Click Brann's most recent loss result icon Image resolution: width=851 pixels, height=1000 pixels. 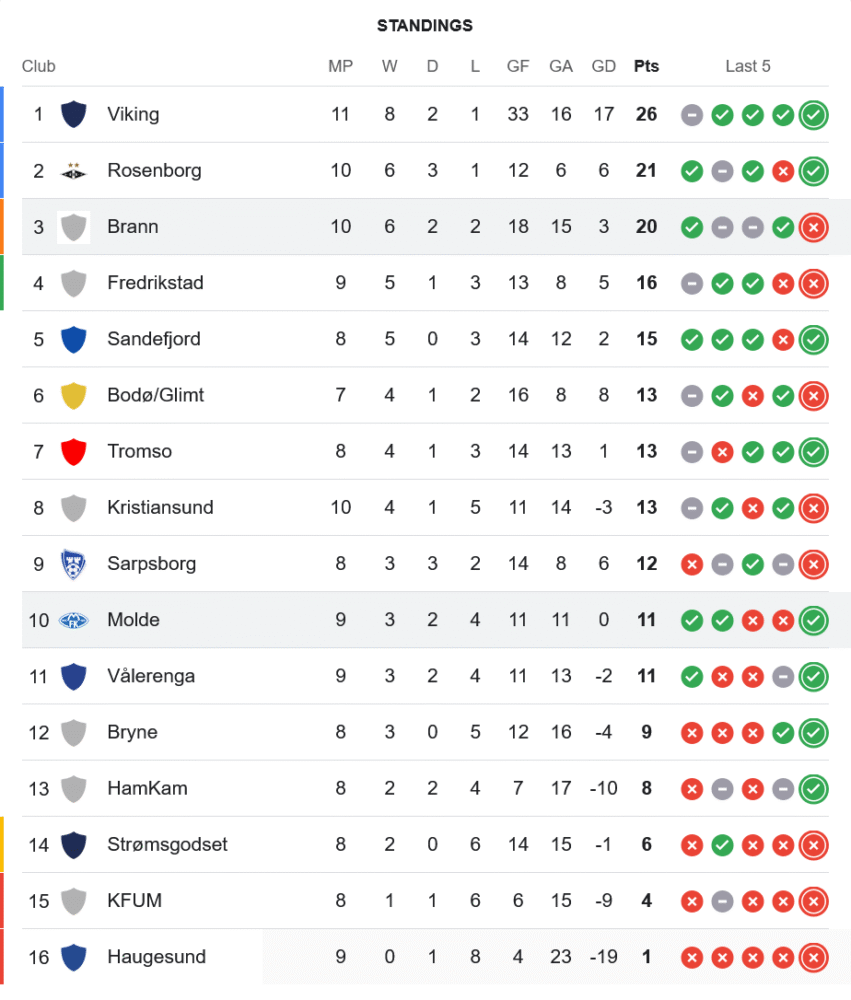pyautogui.click(x=813, y=227)
